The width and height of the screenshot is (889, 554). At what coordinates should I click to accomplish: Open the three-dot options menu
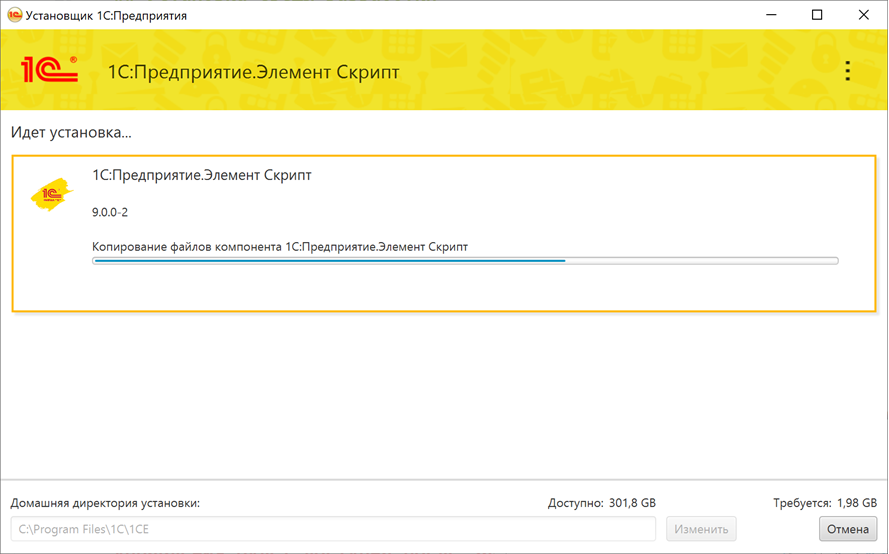click(x=847, y=71)
